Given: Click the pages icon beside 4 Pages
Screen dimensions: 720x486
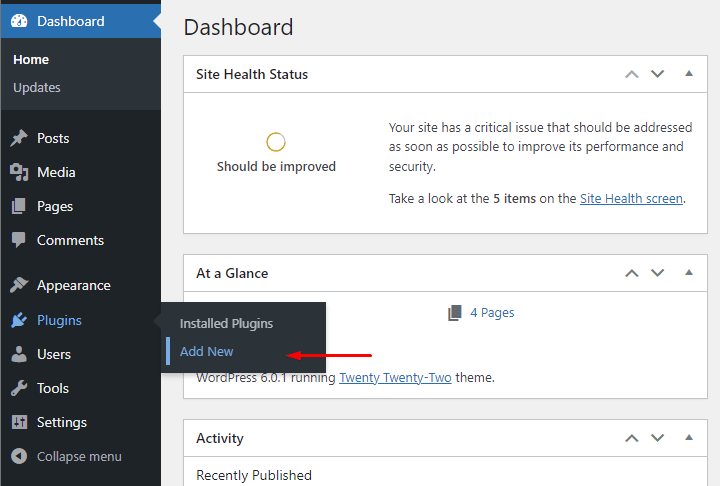Looking at the screenshot, I should (455, 313).
